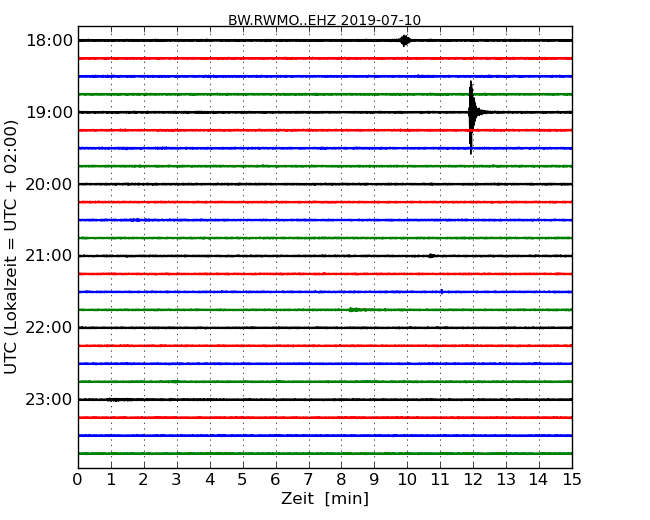Click the x-axis tick label 15
The image size is (650, 520).
click(572, 480)
